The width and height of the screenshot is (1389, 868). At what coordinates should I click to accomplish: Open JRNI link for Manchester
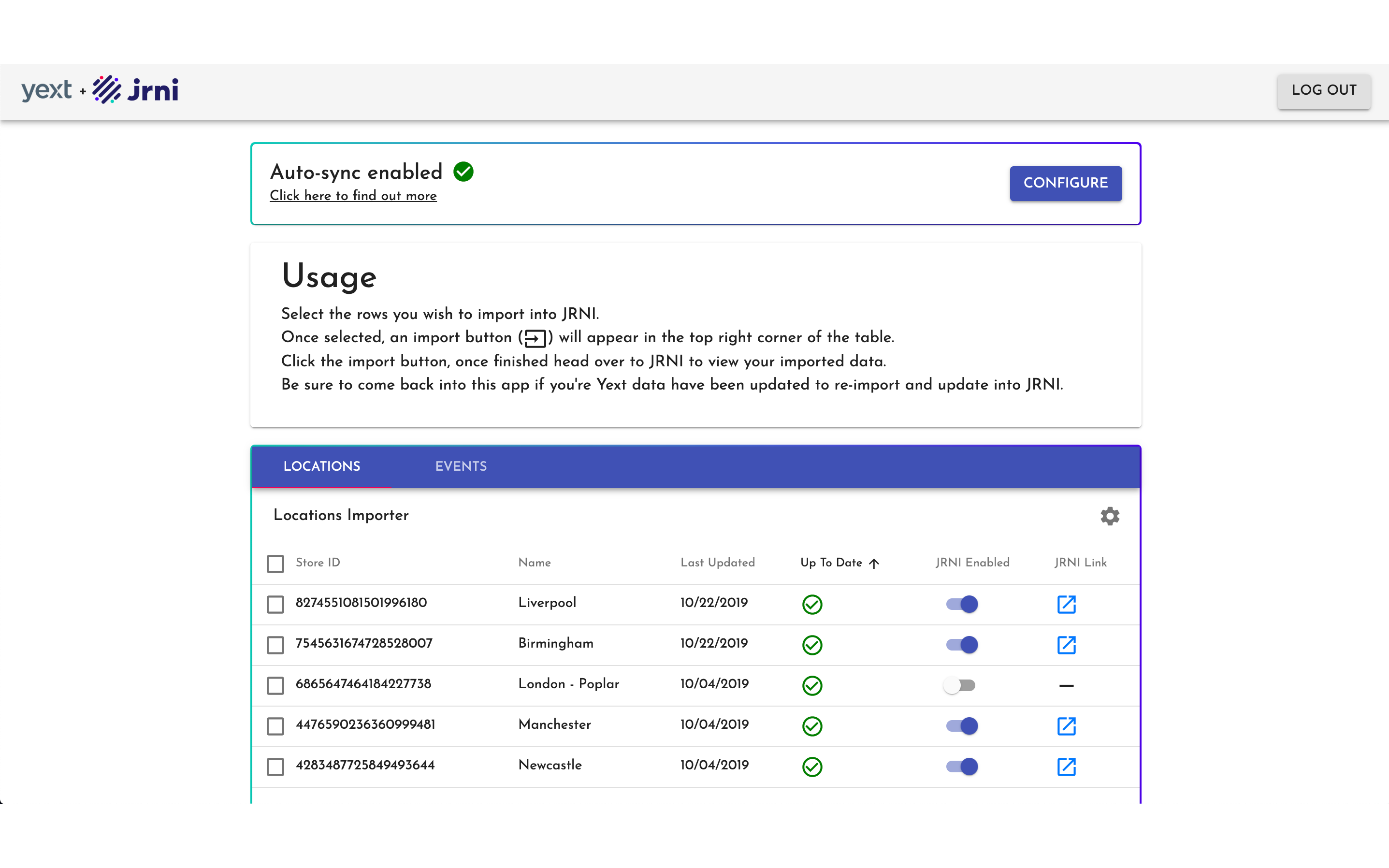[1066, 725]
